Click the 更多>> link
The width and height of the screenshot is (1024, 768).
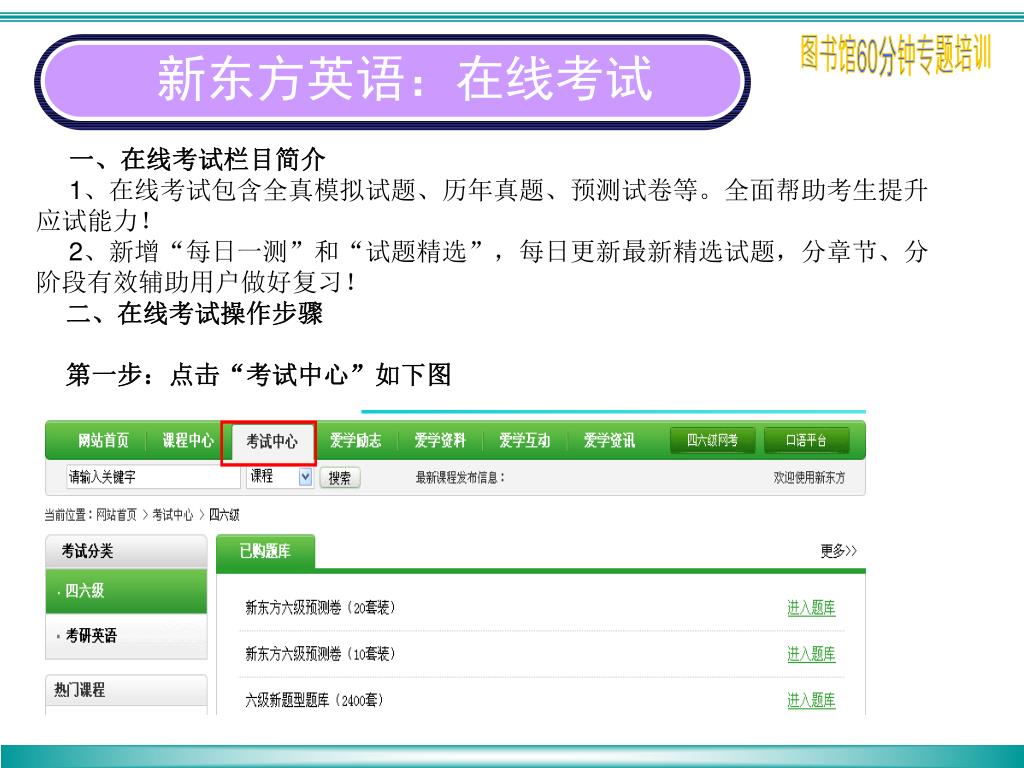(839, 551)
